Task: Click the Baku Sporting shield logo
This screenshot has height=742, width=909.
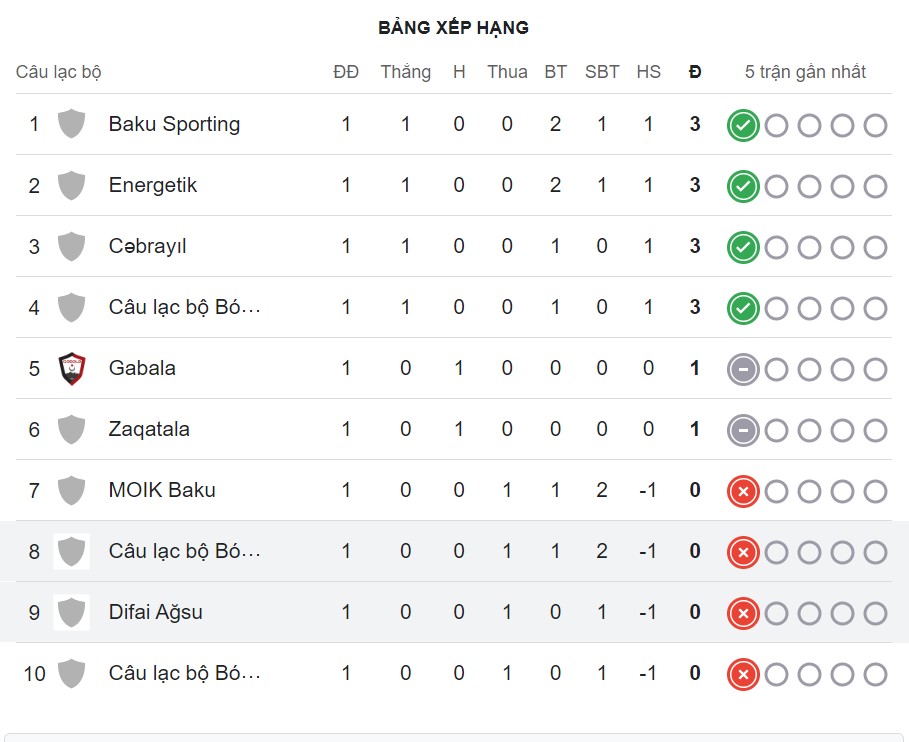Action: pos(71,124)
